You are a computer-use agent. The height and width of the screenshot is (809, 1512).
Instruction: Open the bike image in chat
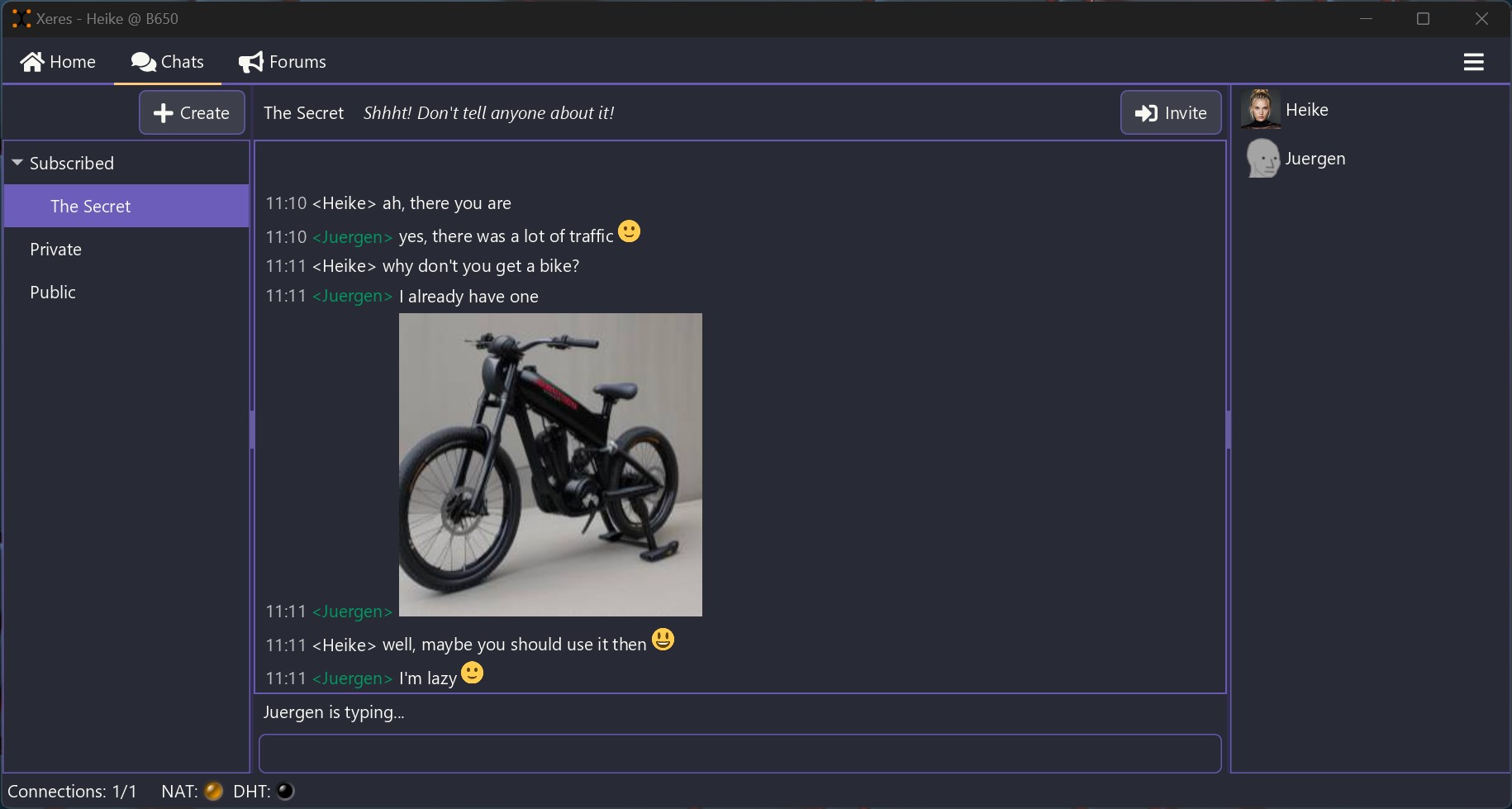550,464
